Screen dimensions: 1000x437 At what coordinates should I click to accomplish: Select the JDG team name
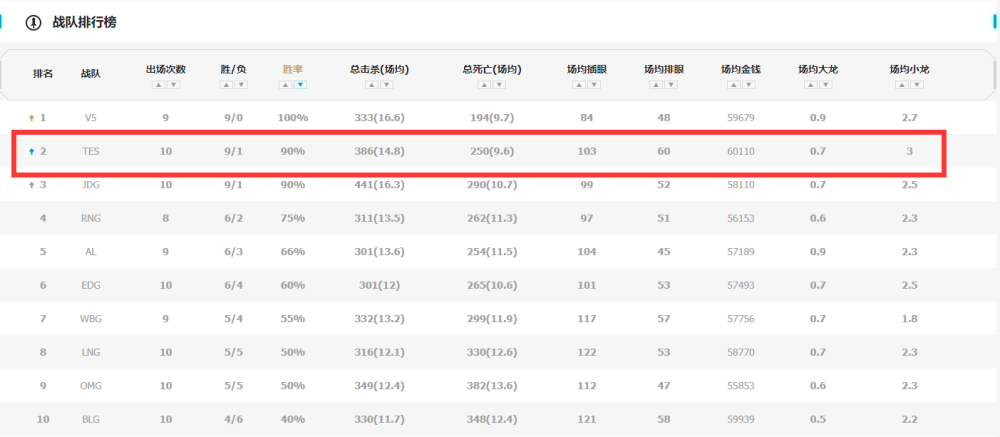(91, 185)
